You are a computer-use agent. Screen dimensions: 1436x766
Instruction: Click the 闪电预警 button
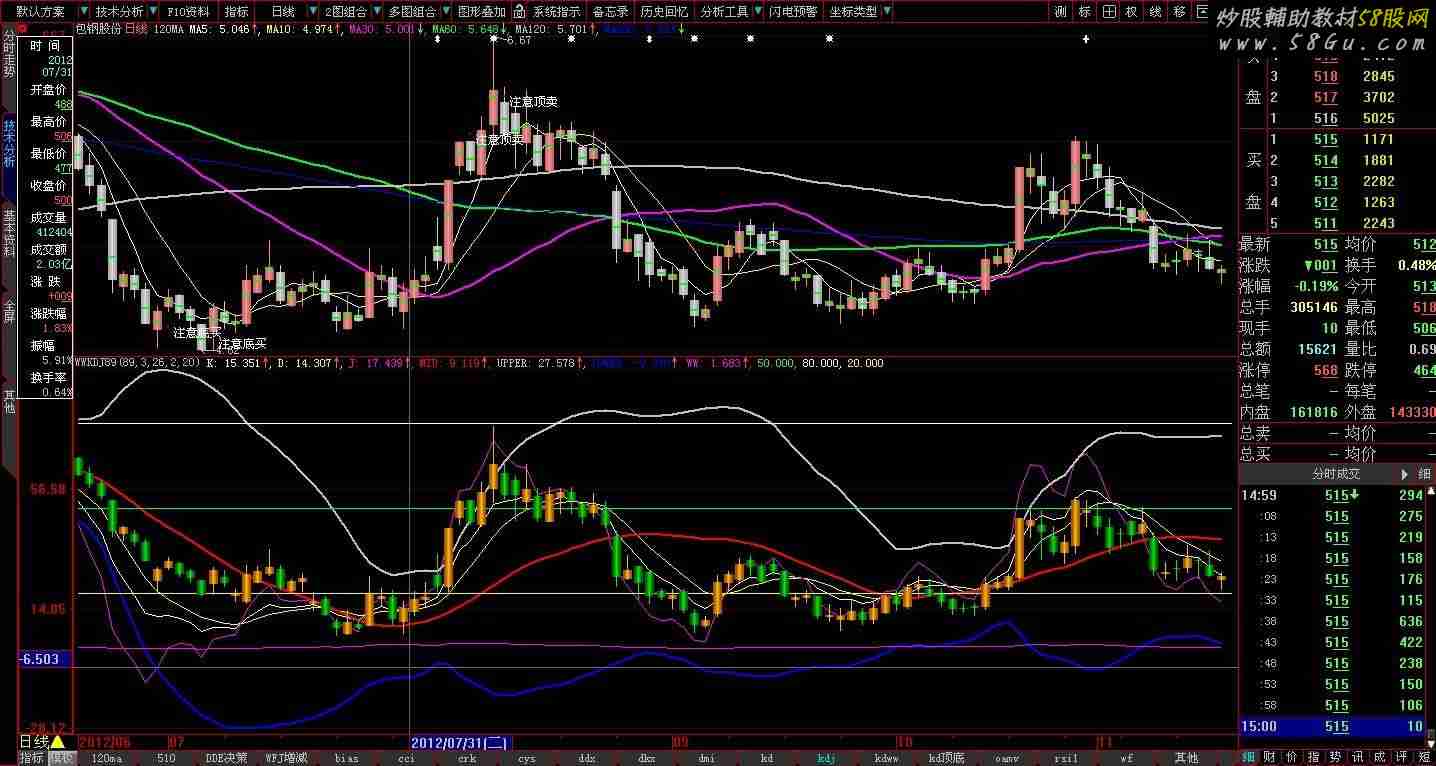(792, 11)
